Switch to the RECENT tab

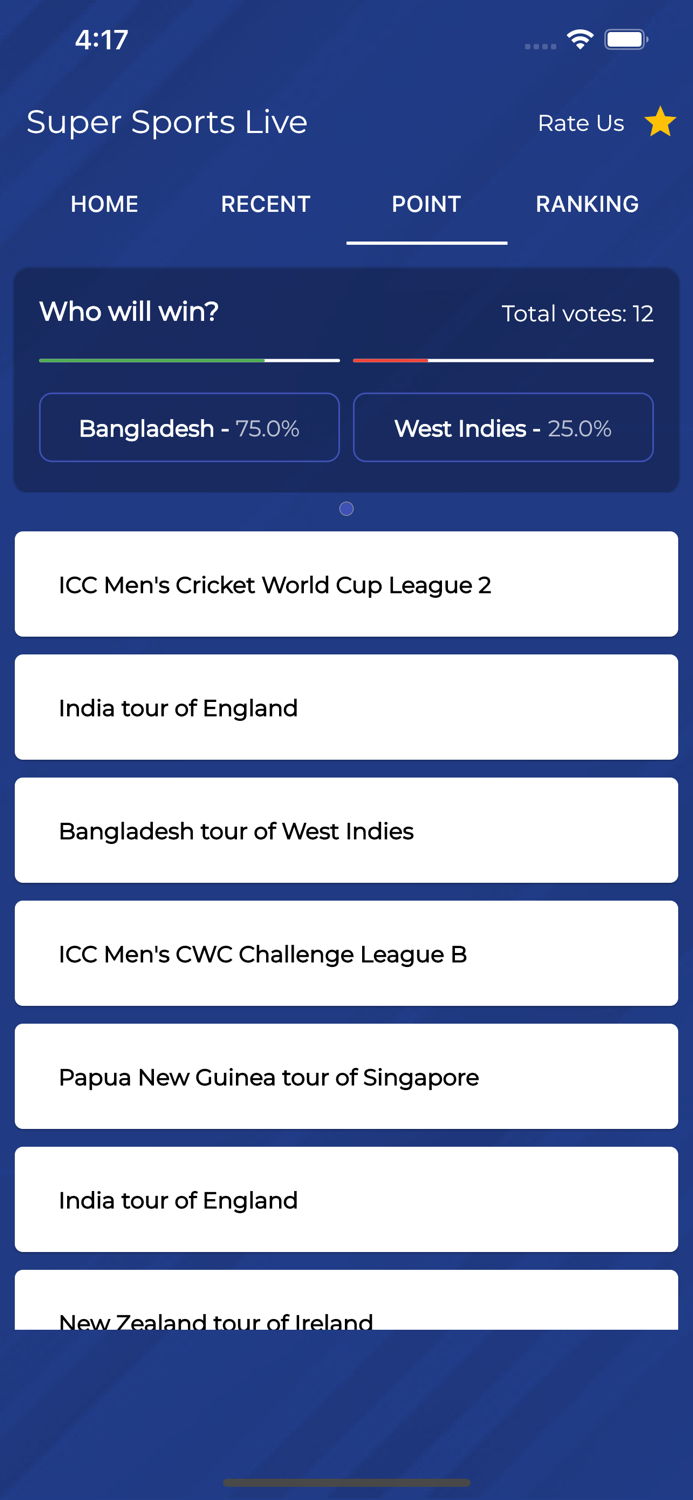[266, 204]
